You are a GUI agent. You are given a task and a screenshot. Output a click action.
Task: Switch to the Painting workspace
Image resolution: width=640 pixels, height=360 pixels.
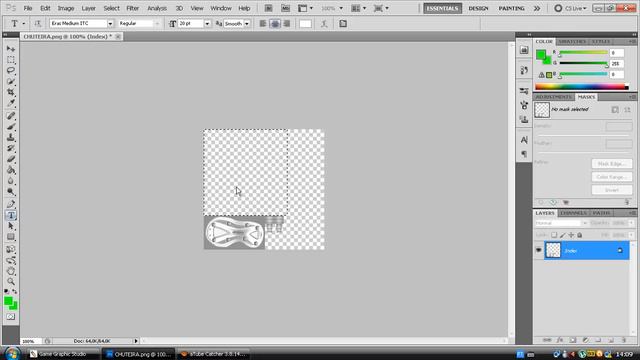[511, 8]
